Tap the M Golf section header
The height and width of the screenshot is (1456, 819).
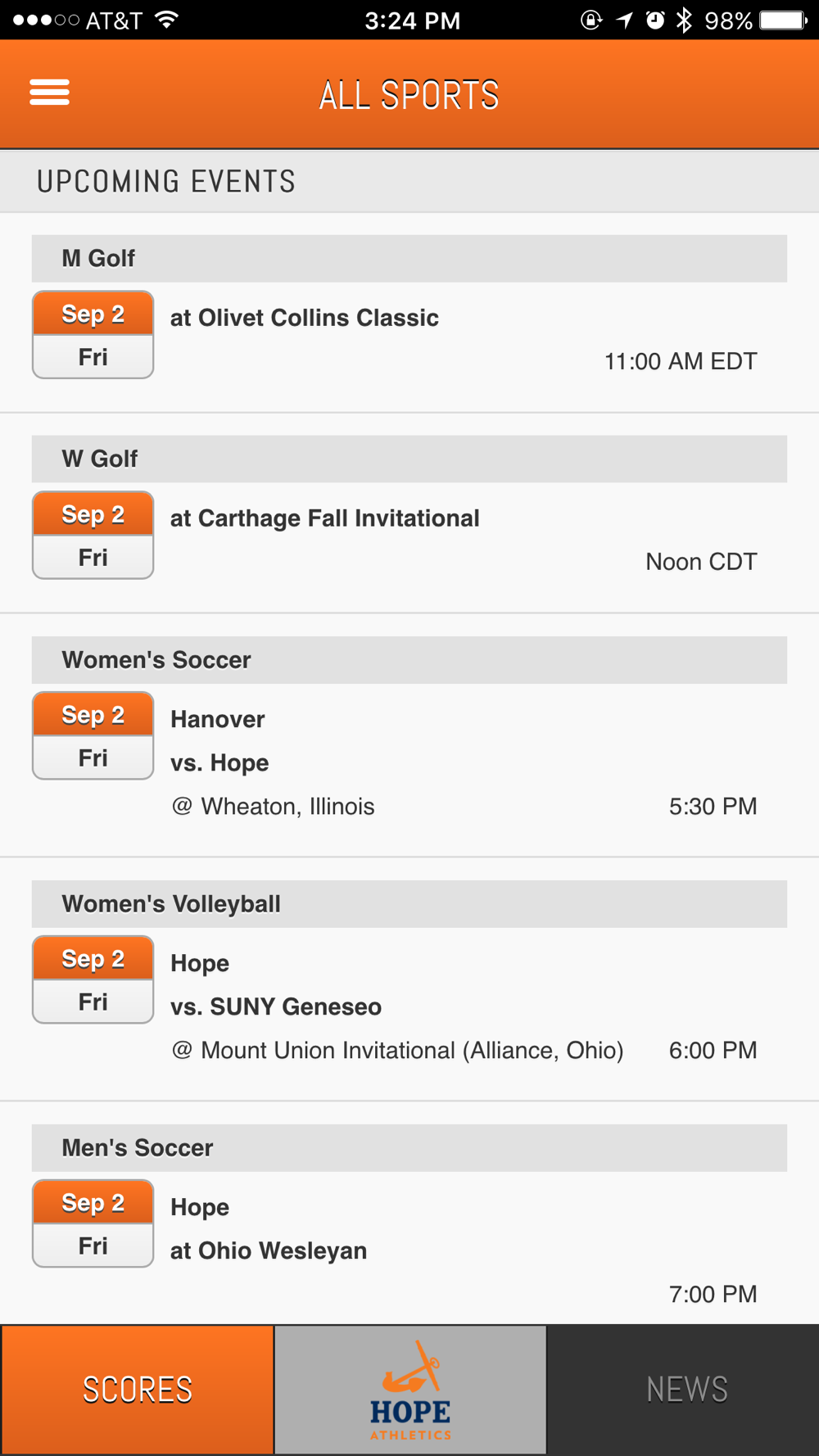(x=409, y=259)
